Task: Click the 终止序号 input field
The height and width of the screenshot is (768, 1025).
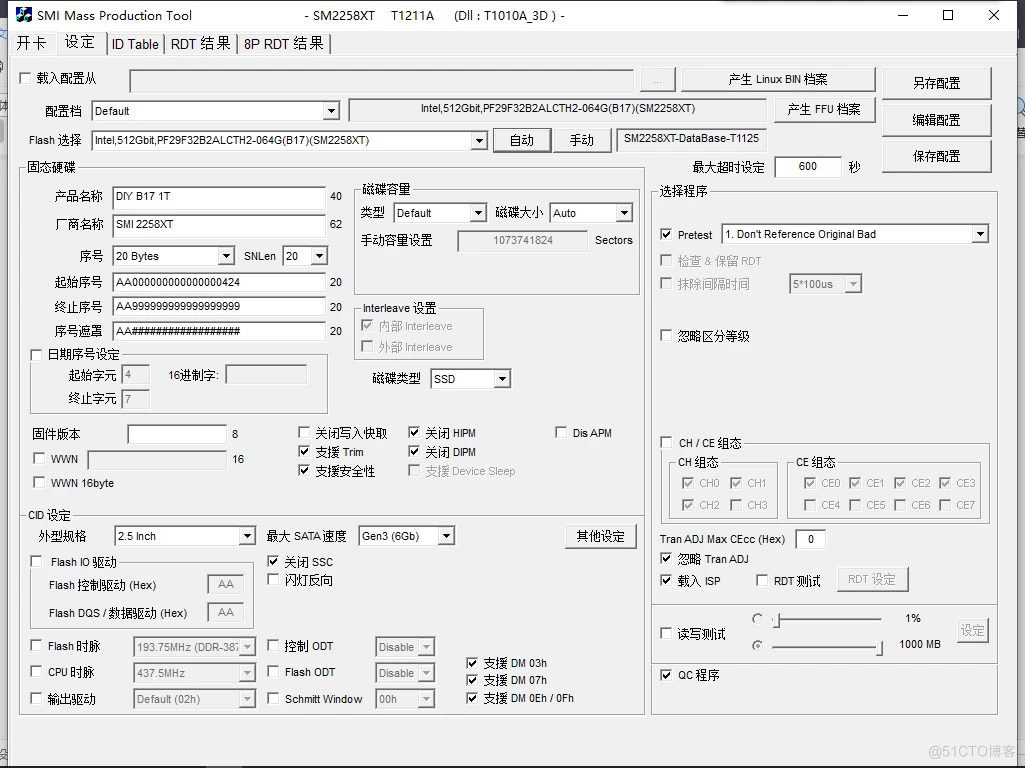Action: point(219,307)
